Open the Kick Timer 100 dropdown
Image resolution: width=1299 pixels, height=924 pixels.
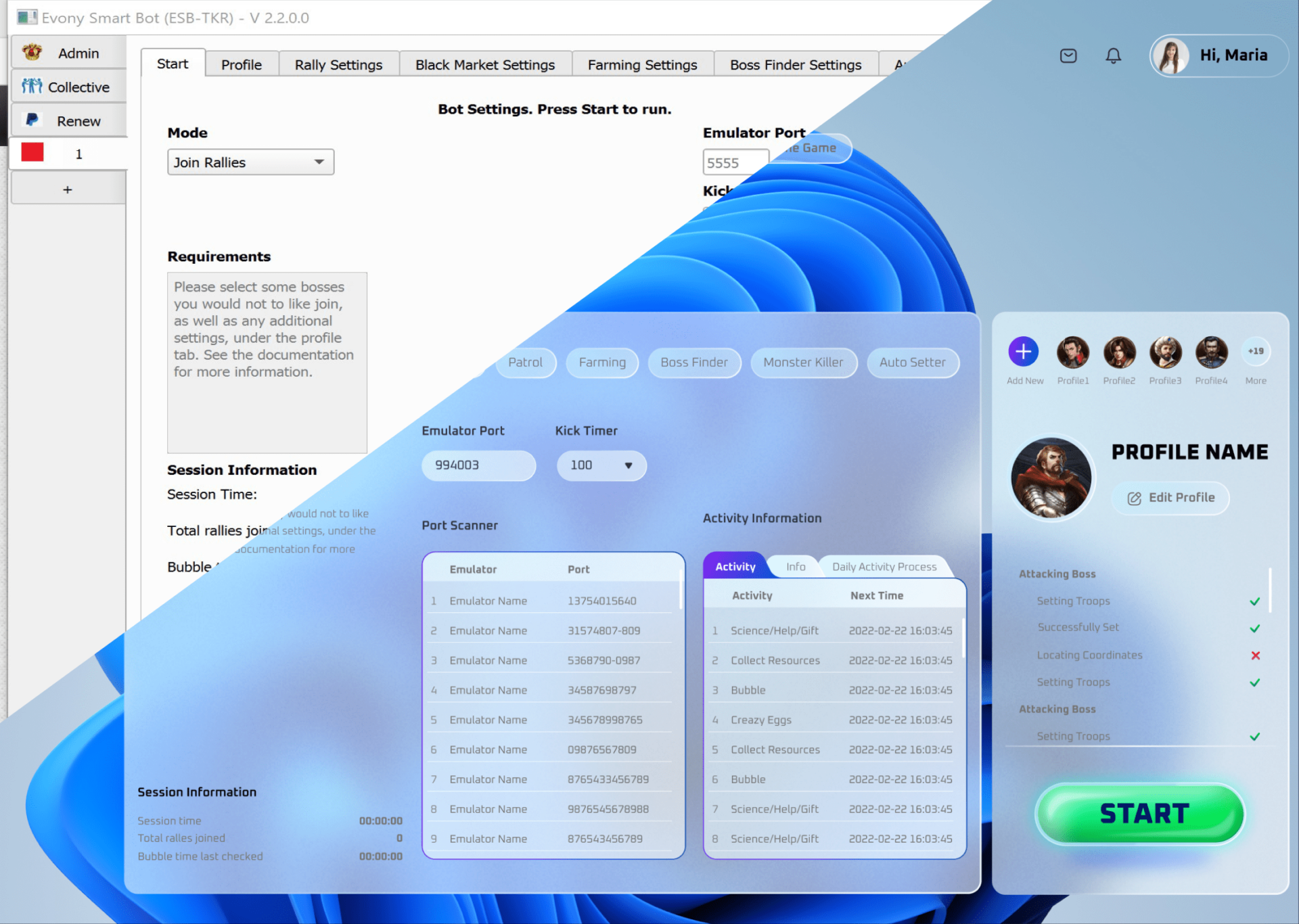(x=601, y=465)
